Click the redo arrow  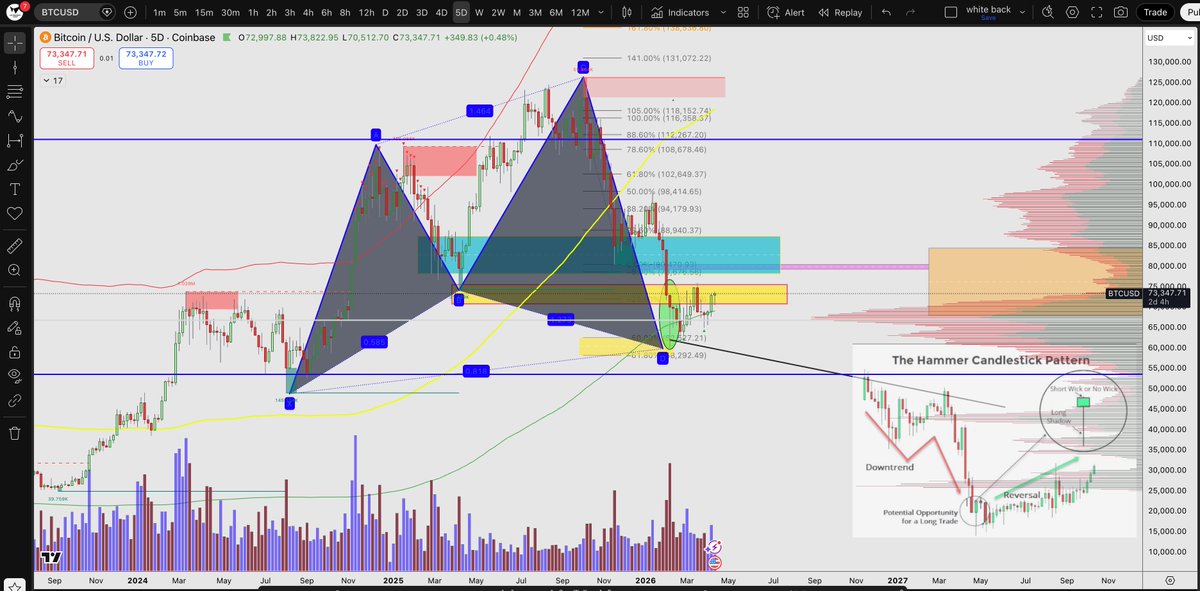(913, 12)
